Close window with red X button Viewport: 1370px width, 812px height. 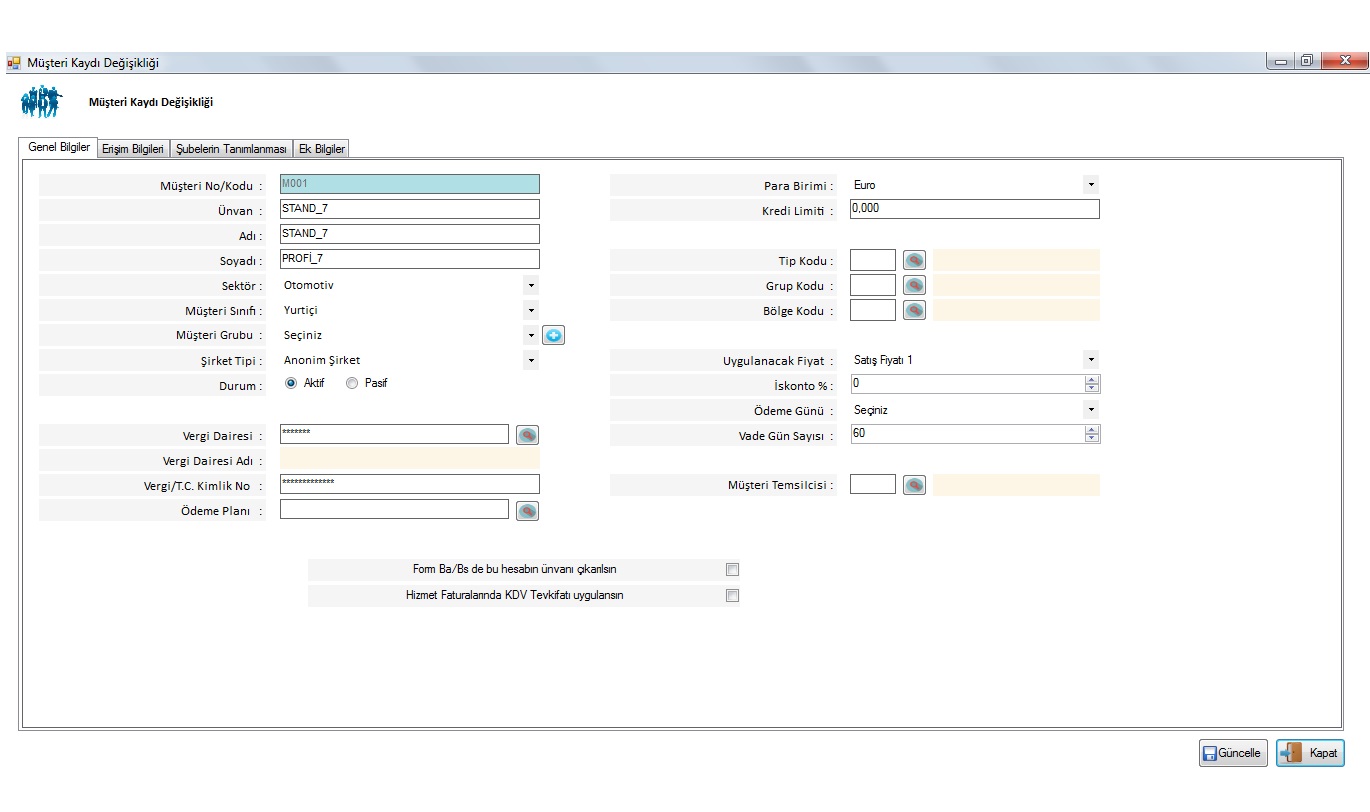point(1344,62)
